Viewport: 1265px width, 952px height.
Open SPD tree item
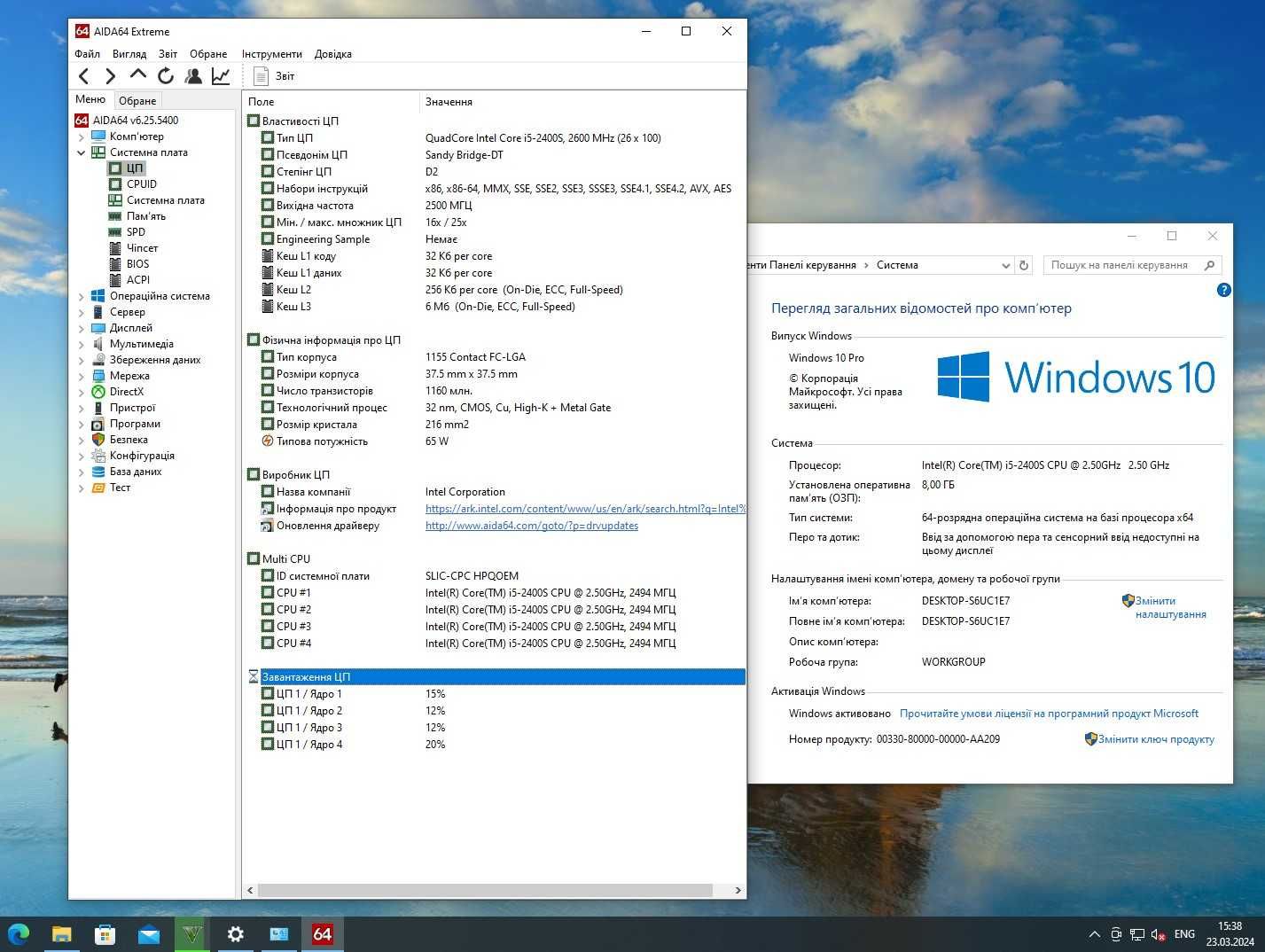[136, 232]
